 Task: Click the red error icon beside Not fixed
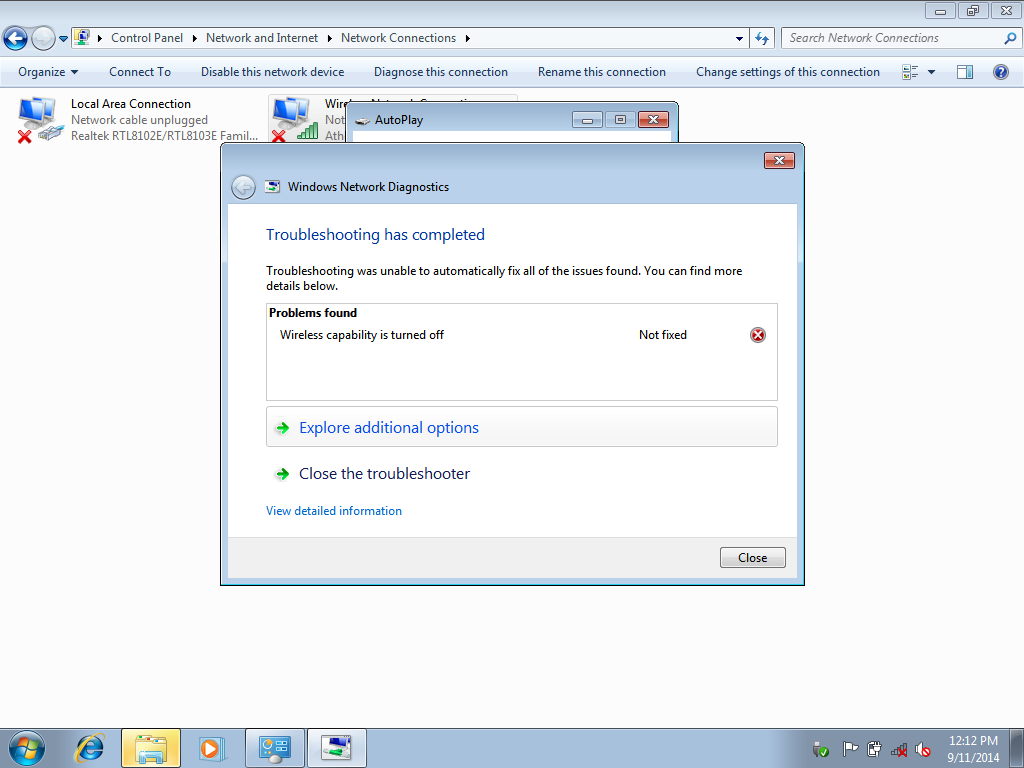pos(758,335)
